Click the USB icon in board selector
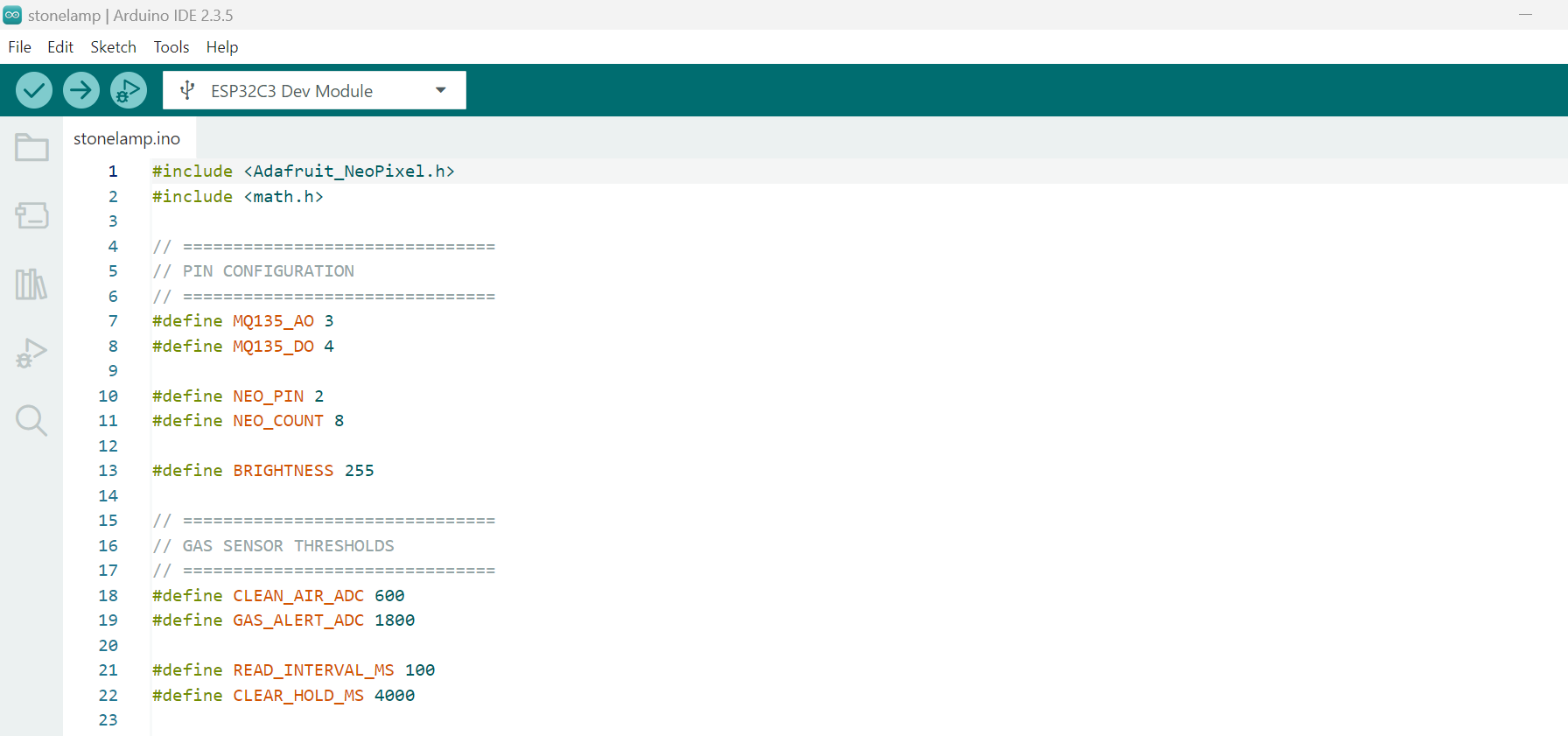 coord(186,90)
